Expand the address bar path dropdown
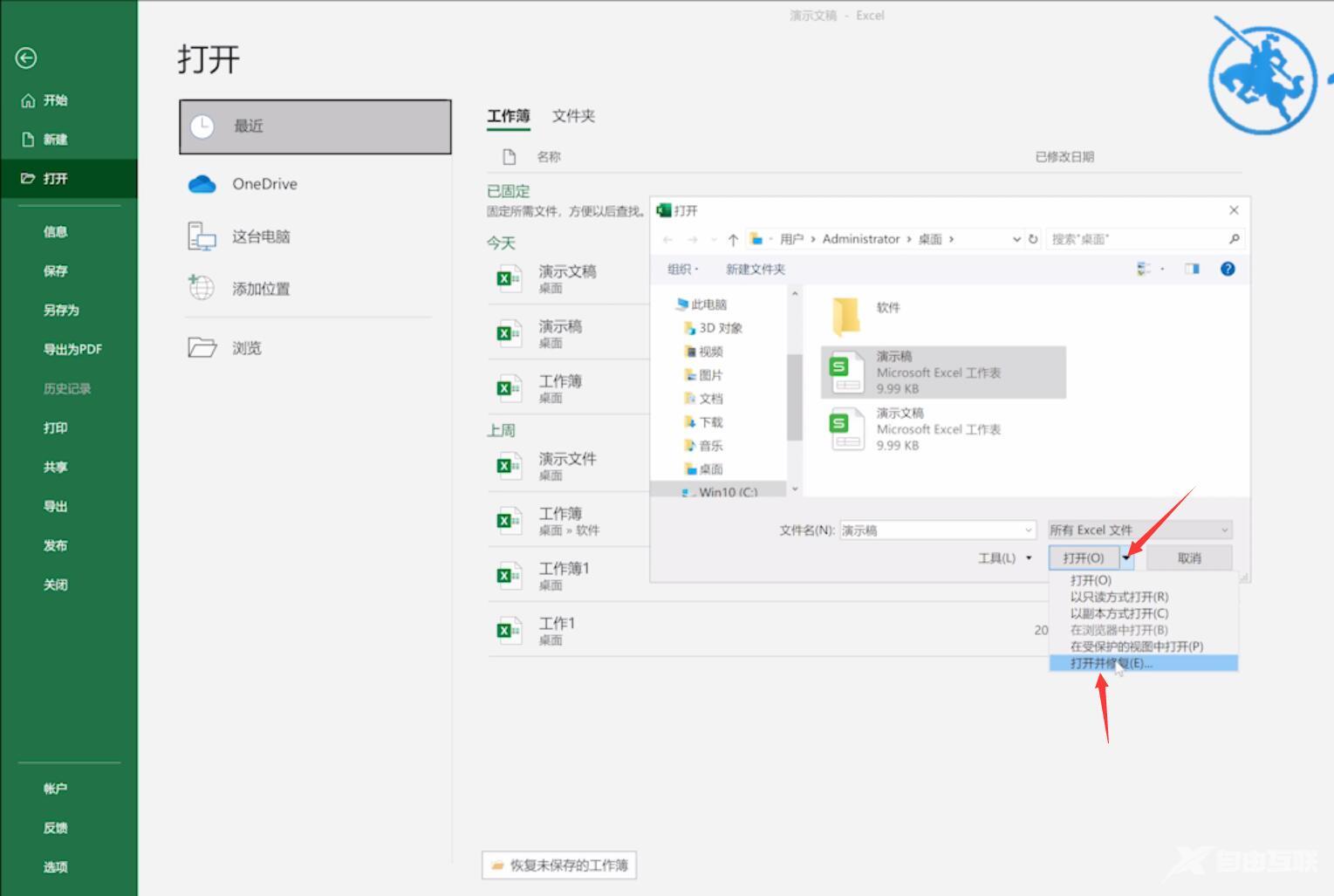The image size is (1334, 896). 1016,239
